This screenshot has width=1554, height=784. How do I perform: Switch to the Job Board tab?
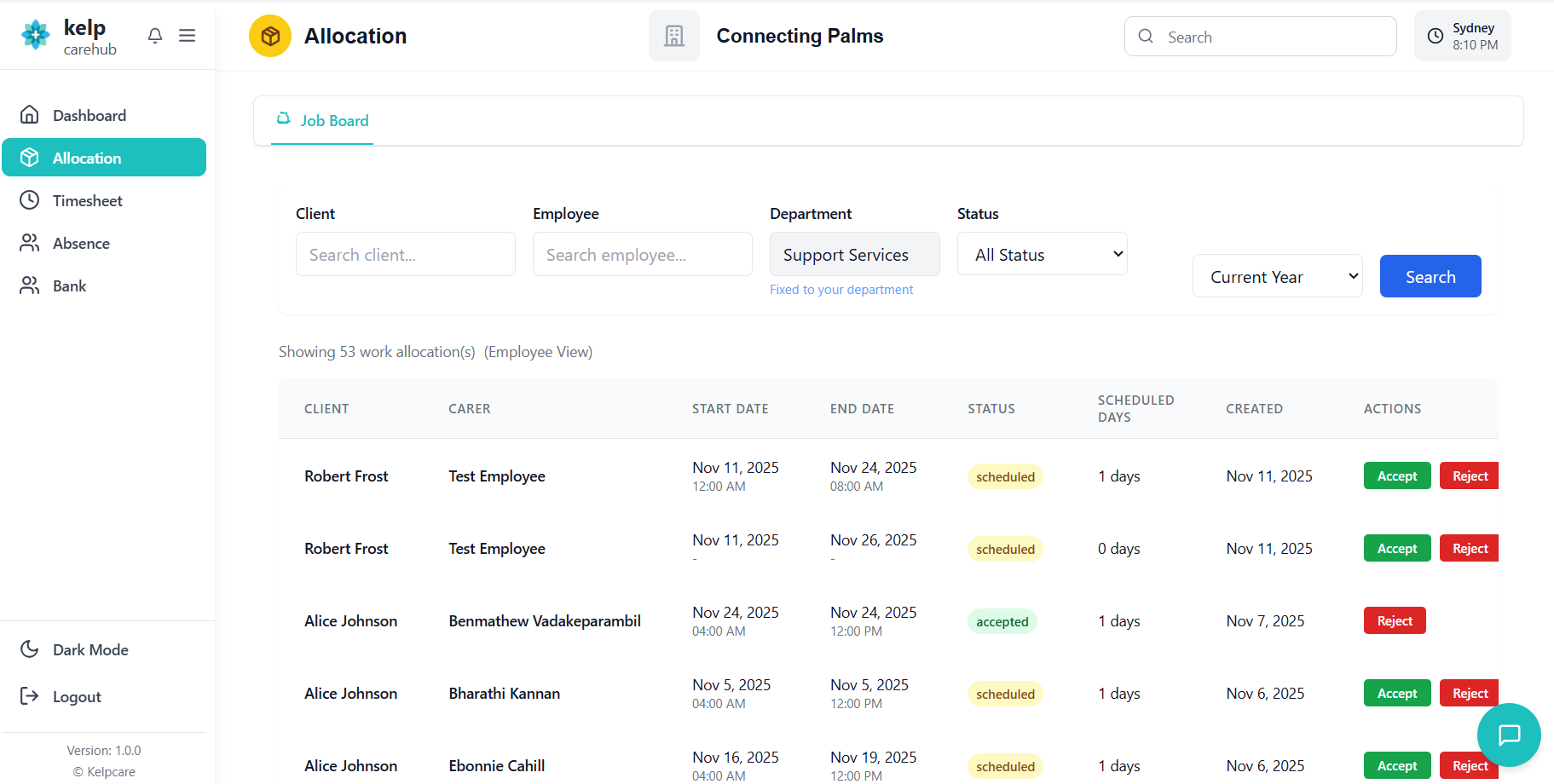click(322, 121)
